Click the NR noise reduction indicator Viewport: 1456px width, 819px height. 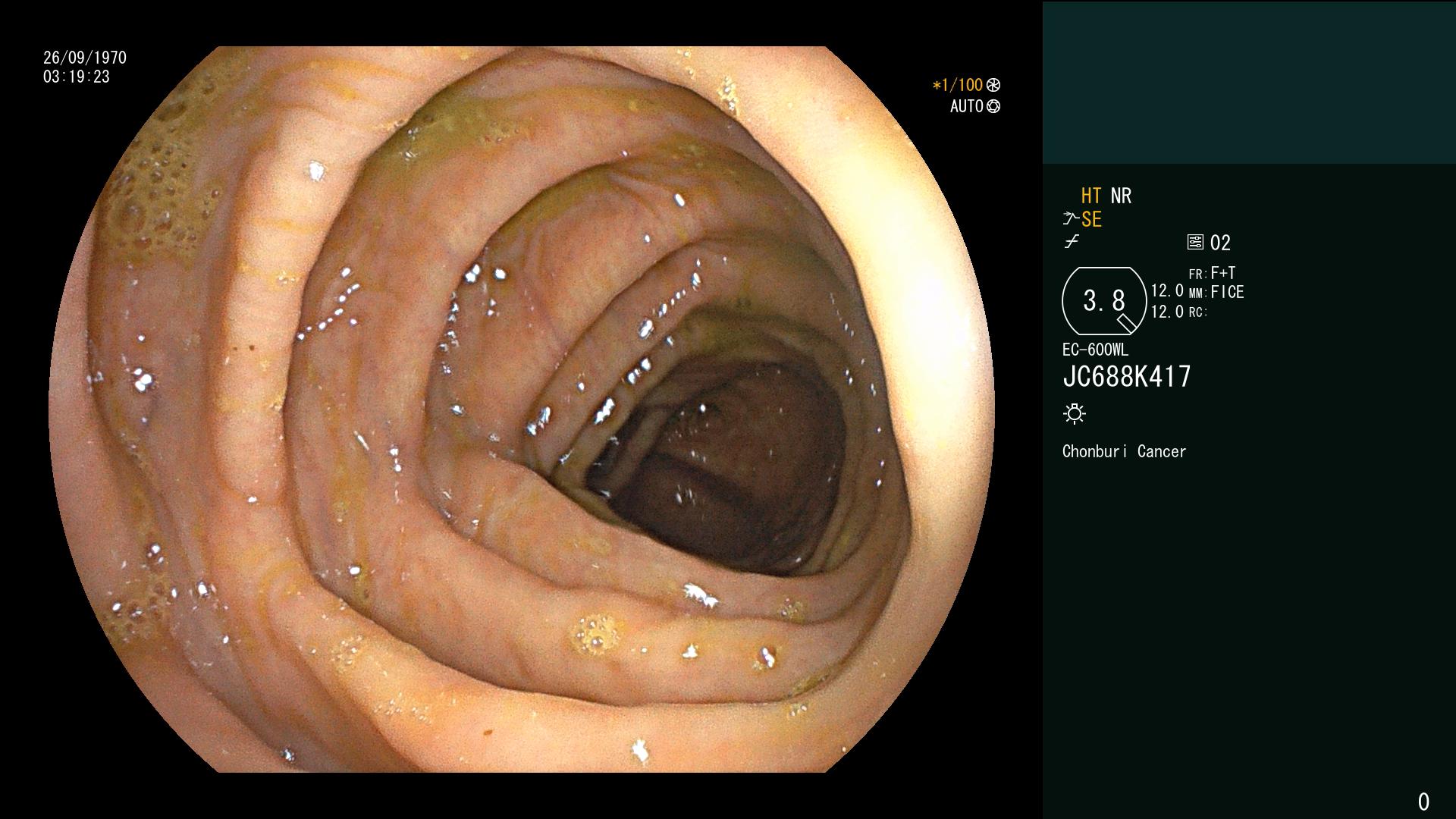(1121, 196)
